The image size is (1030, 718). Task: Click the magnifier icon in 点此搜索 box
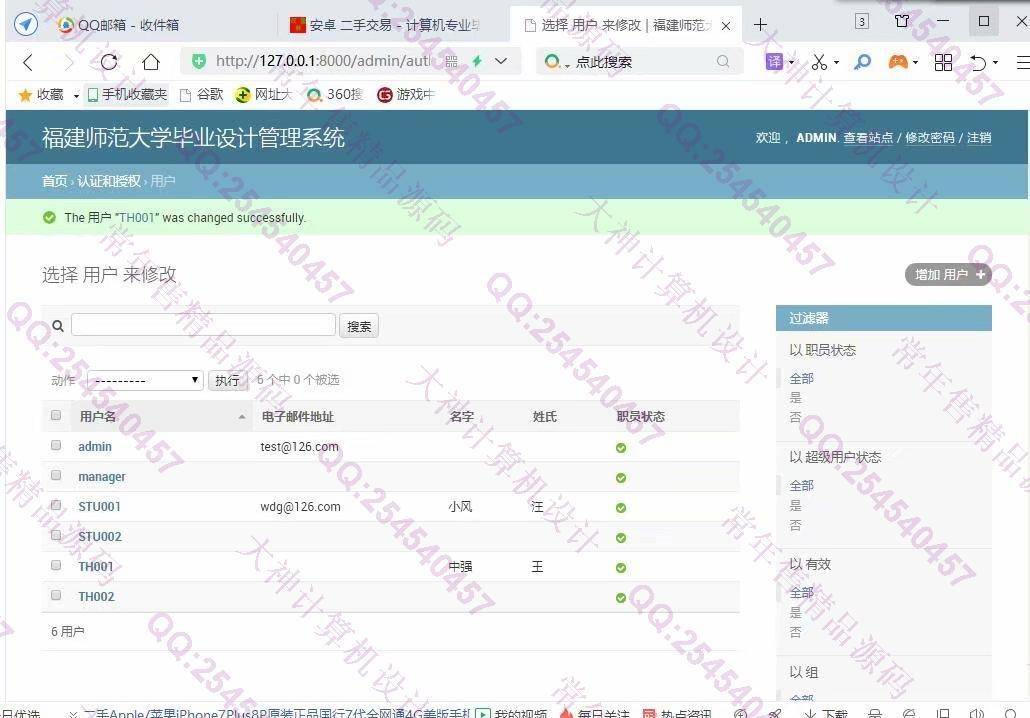coord(723,61)
